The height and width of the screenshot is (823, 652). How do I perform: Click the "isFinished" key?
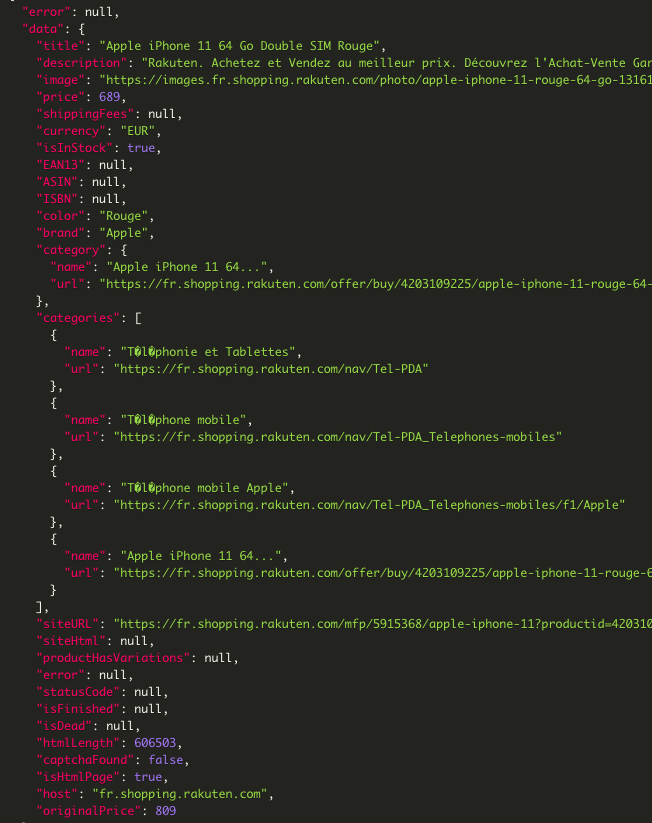(78, 709)
